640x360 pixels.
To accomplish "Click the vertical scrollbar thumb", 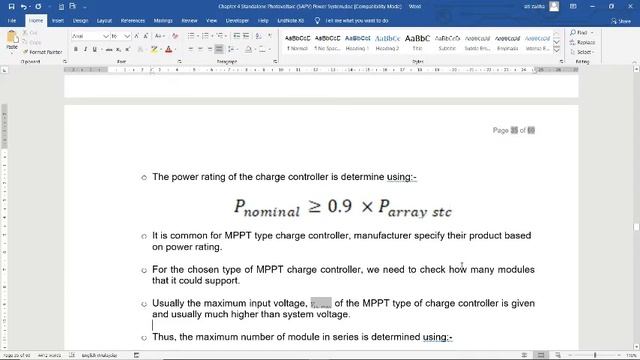I will click(636, 227).
